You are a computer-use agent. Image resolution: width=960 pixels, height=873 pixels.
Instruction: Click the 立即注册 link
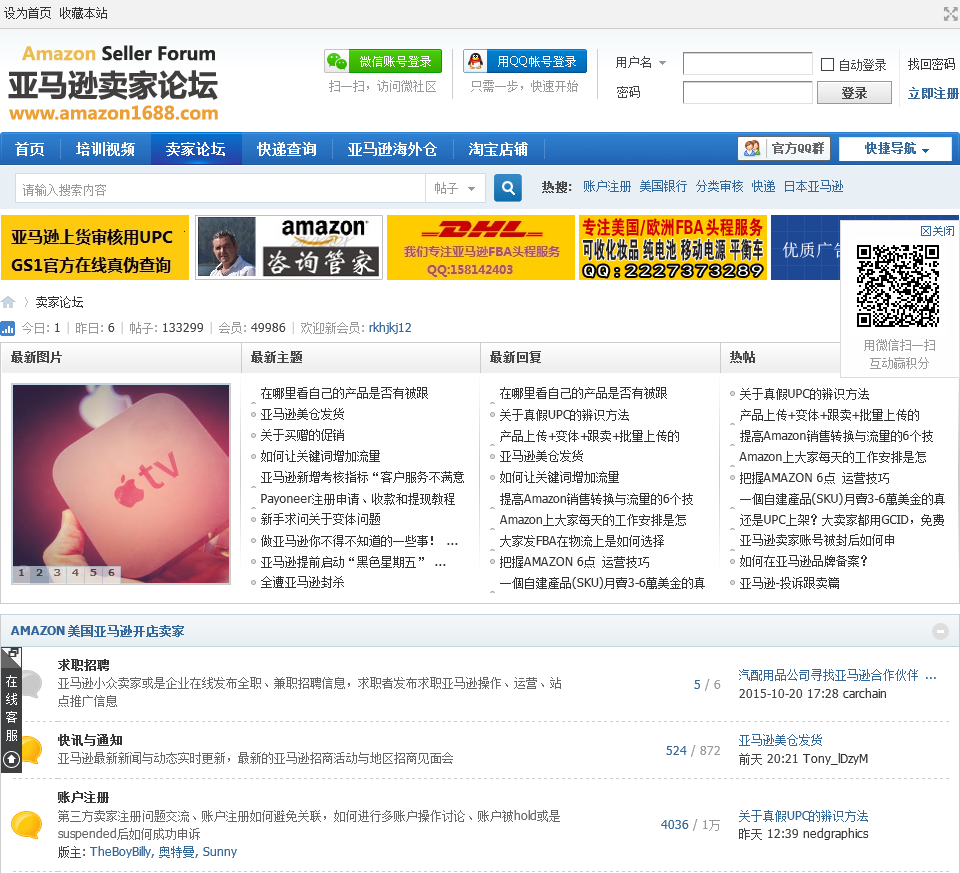[933, 93]
